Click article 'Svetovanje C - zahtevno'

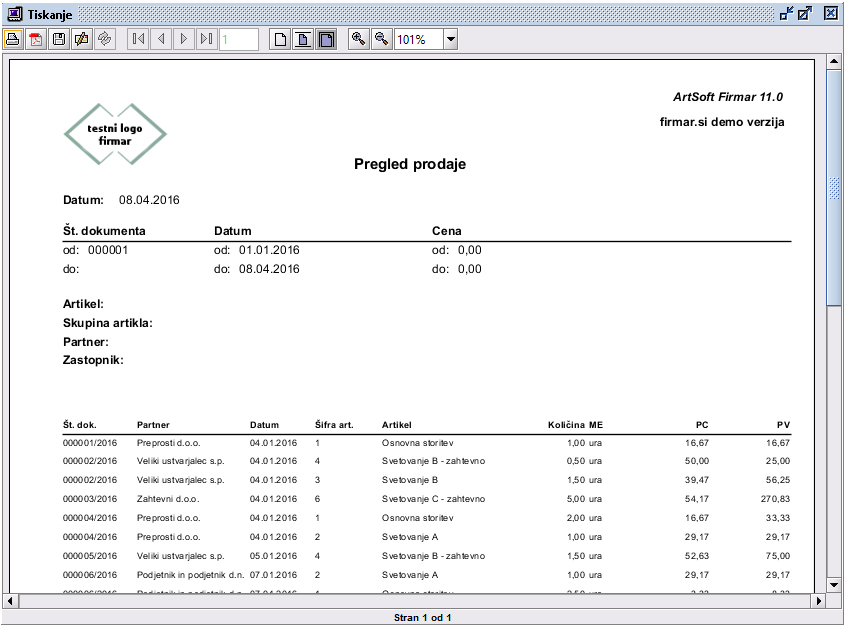coord(434,499)
